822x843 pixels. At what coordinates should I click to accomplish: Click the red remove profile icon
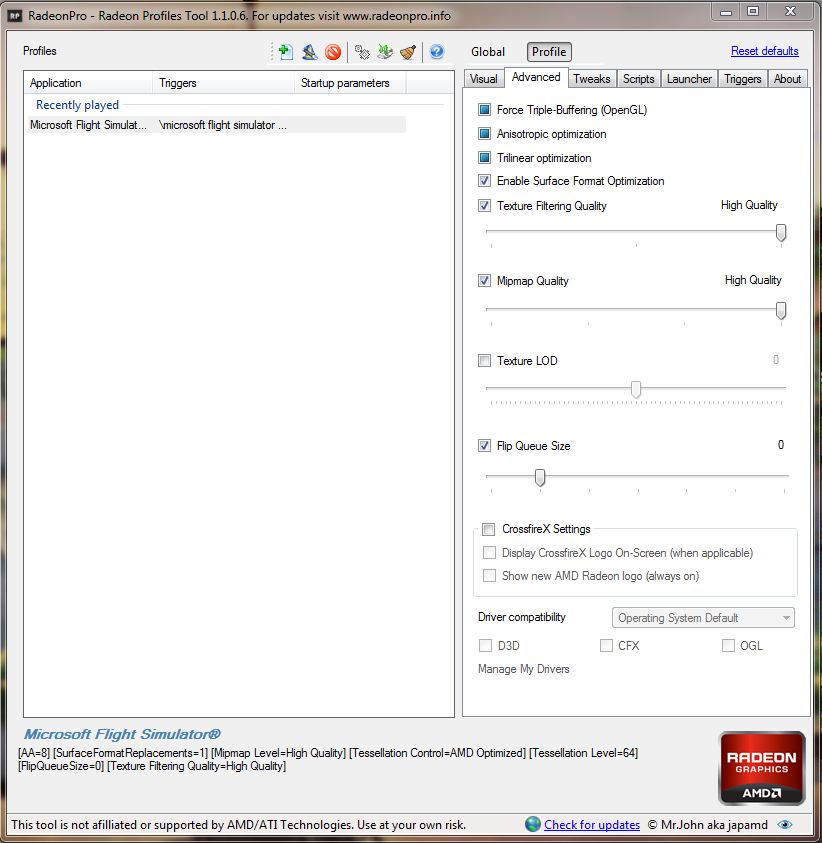point(333,52)
